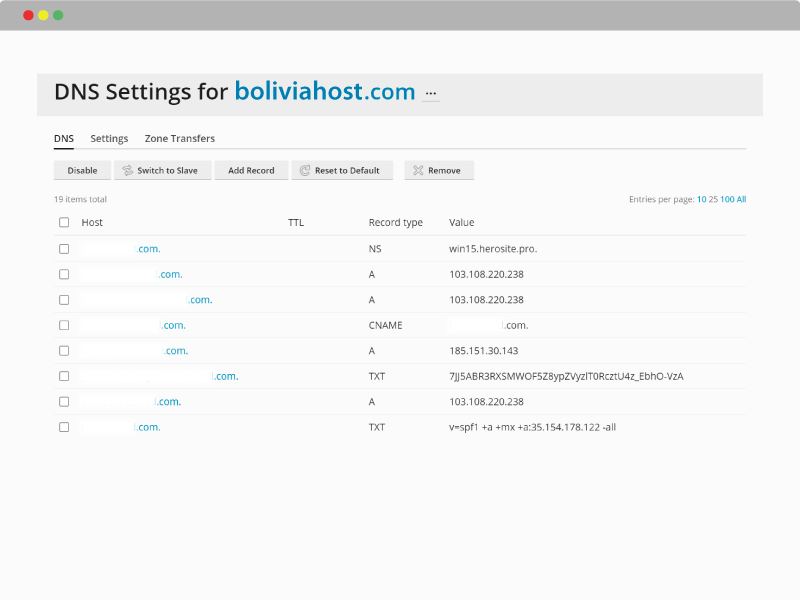Click the value 185.151.30.143
Viewport: 800px width, 600px height.
(484, 351)
